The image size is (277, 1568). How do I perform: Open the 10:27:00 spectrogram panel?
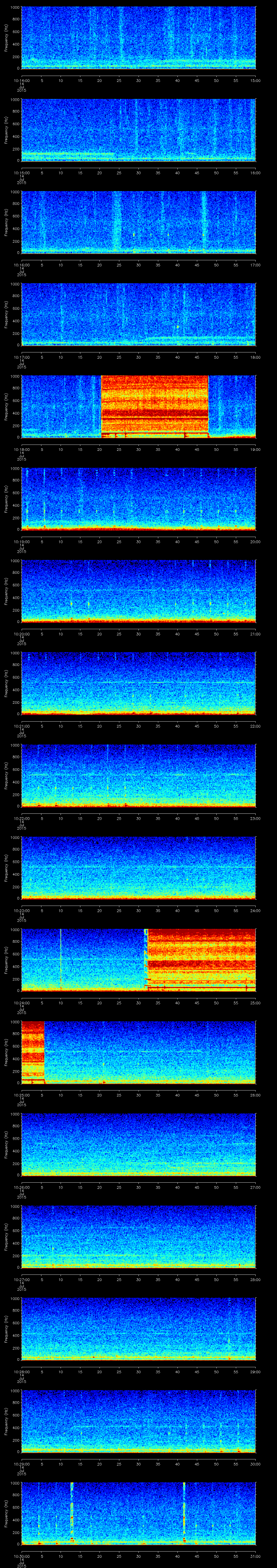[138, 1237]
